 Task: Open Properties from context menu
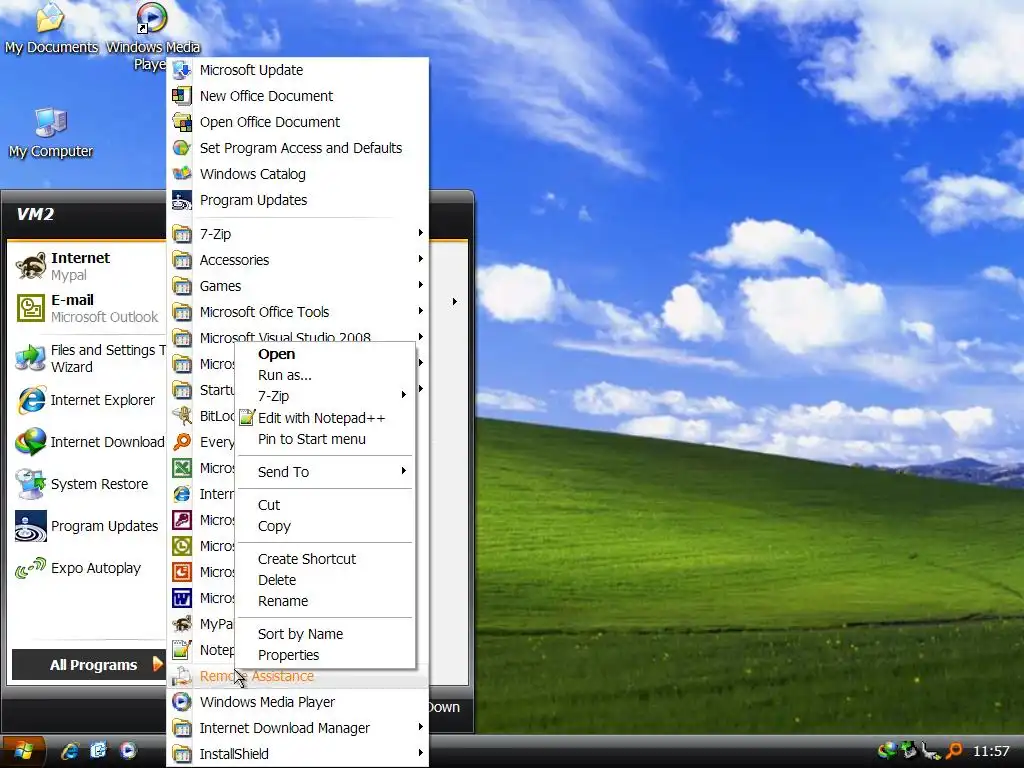pyautogui.click(x=325, y=655)
